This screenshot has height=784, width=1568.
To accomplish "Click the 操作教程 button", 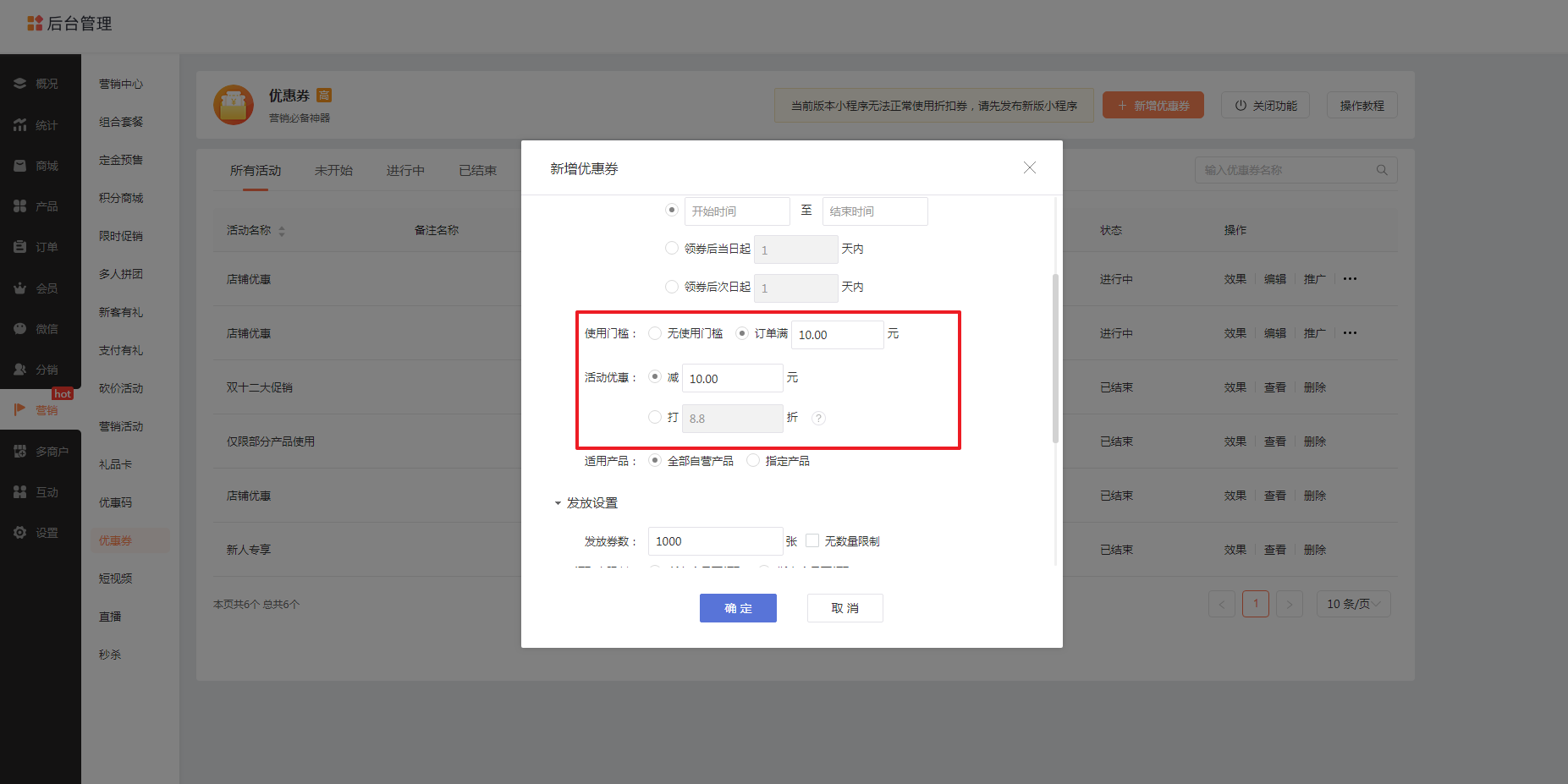I will tap(1362, 105).
